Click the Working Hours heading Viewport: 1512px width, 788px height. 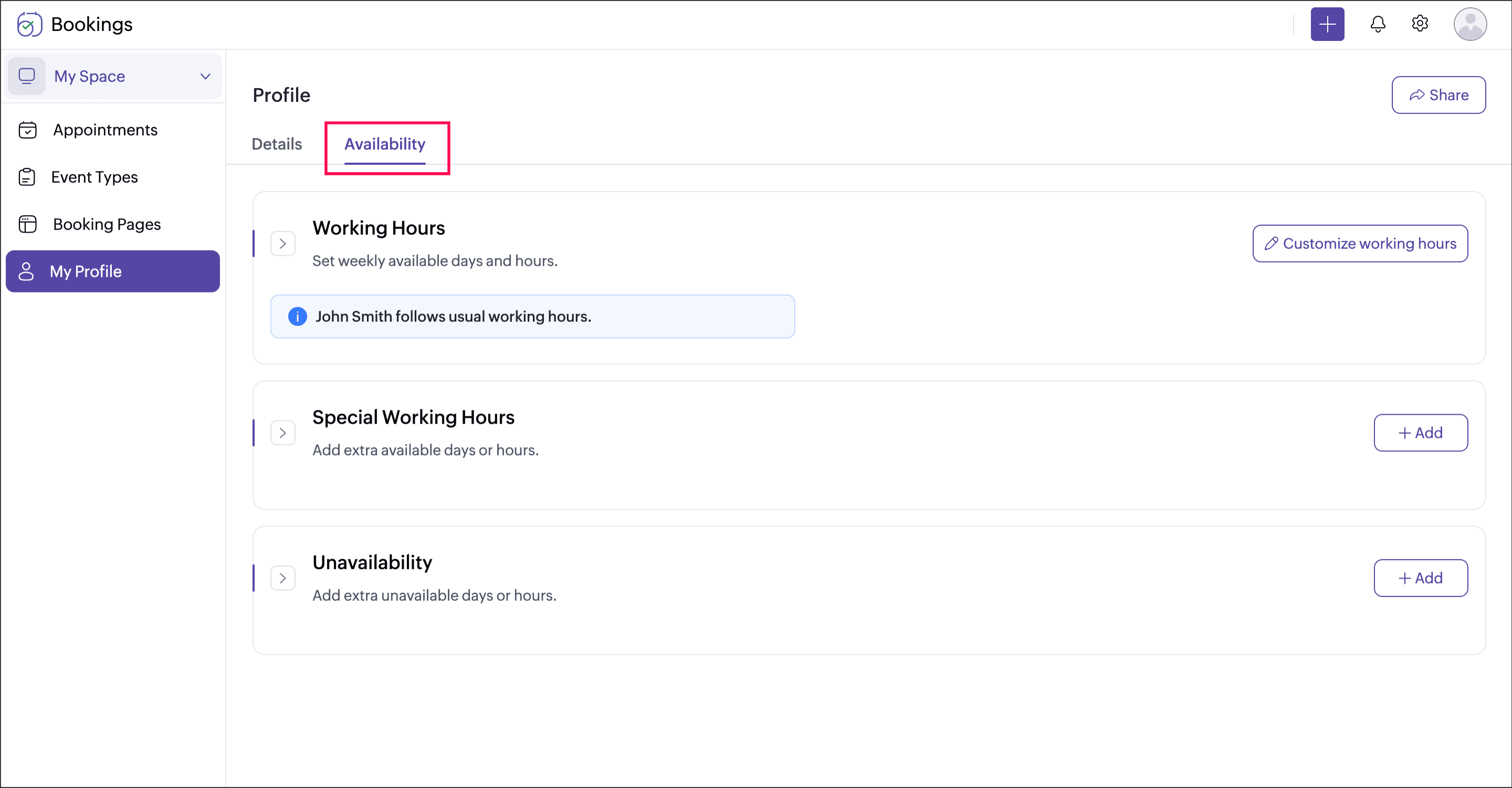[379, 228]
